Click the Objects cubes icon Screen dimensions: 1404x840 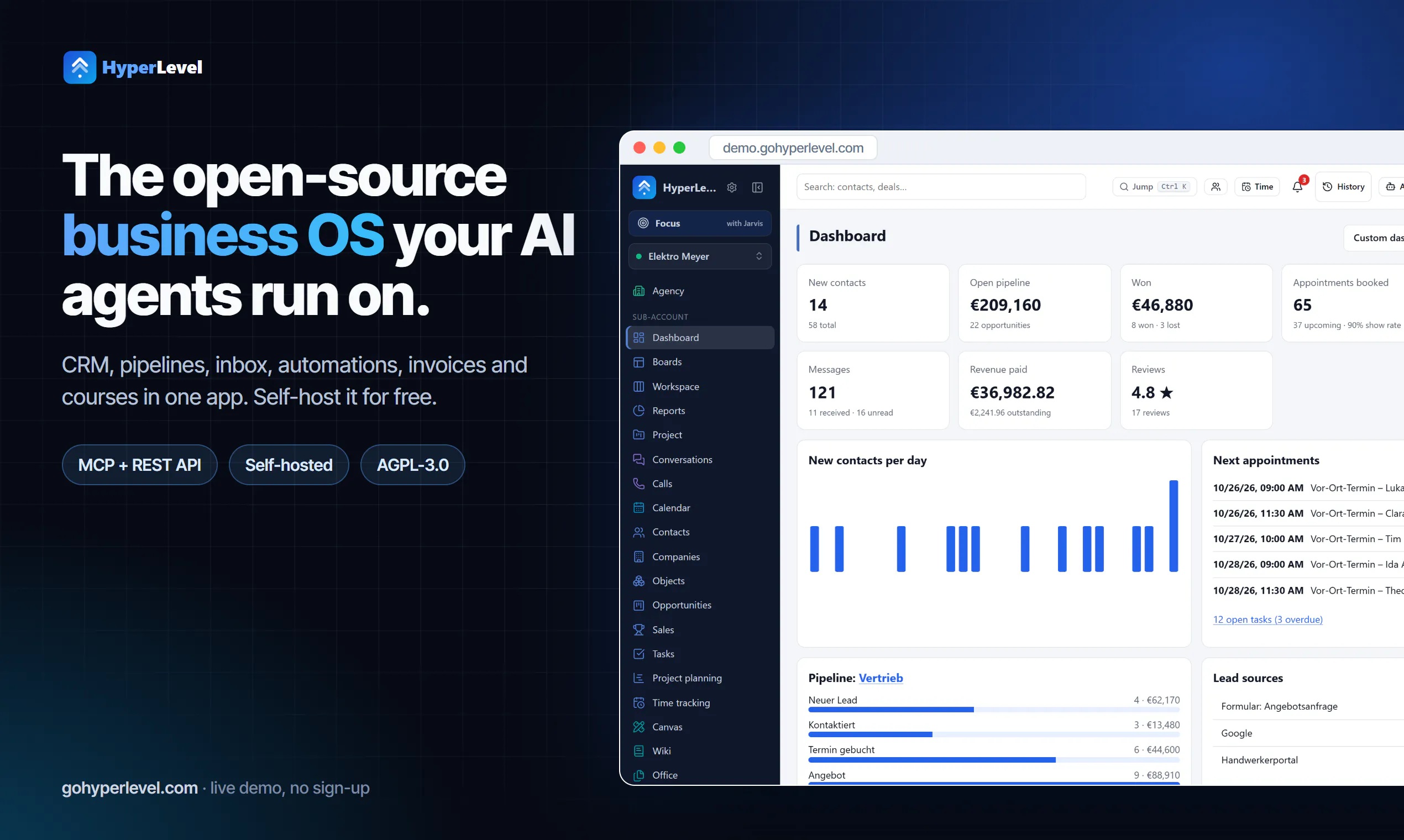coord(638,581)
